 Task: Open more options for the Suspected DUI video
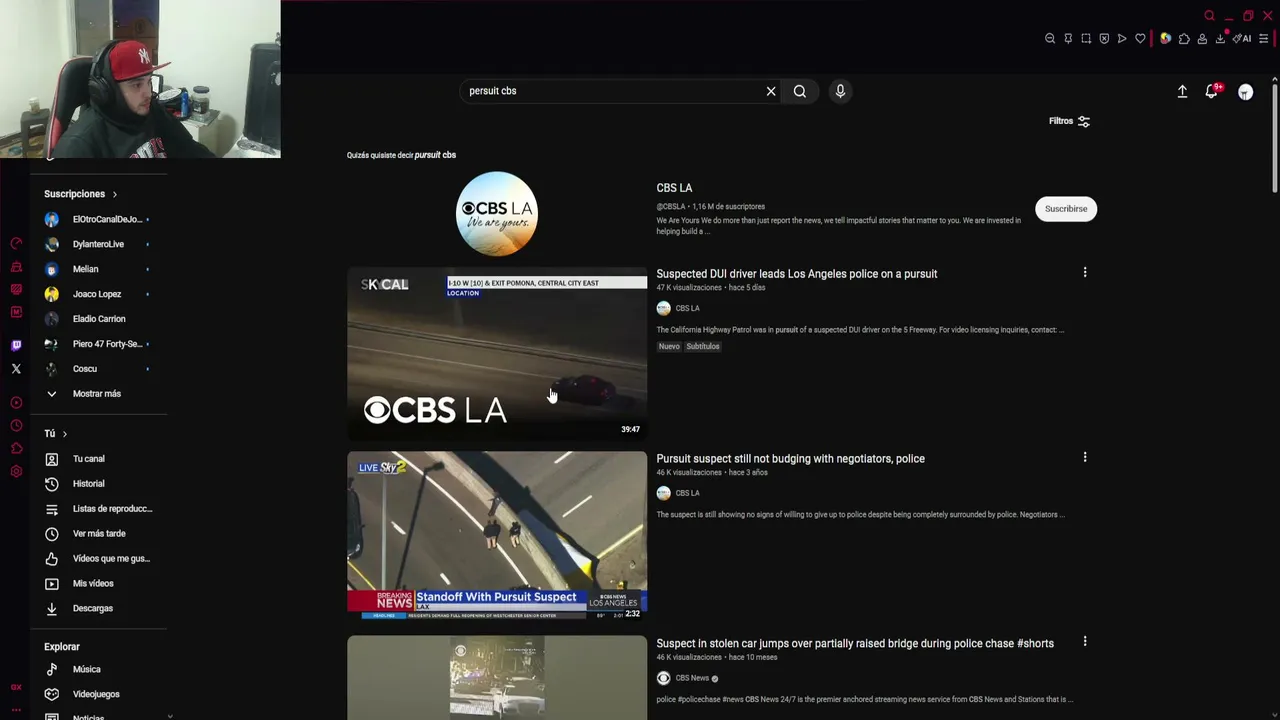(1085, 272)
